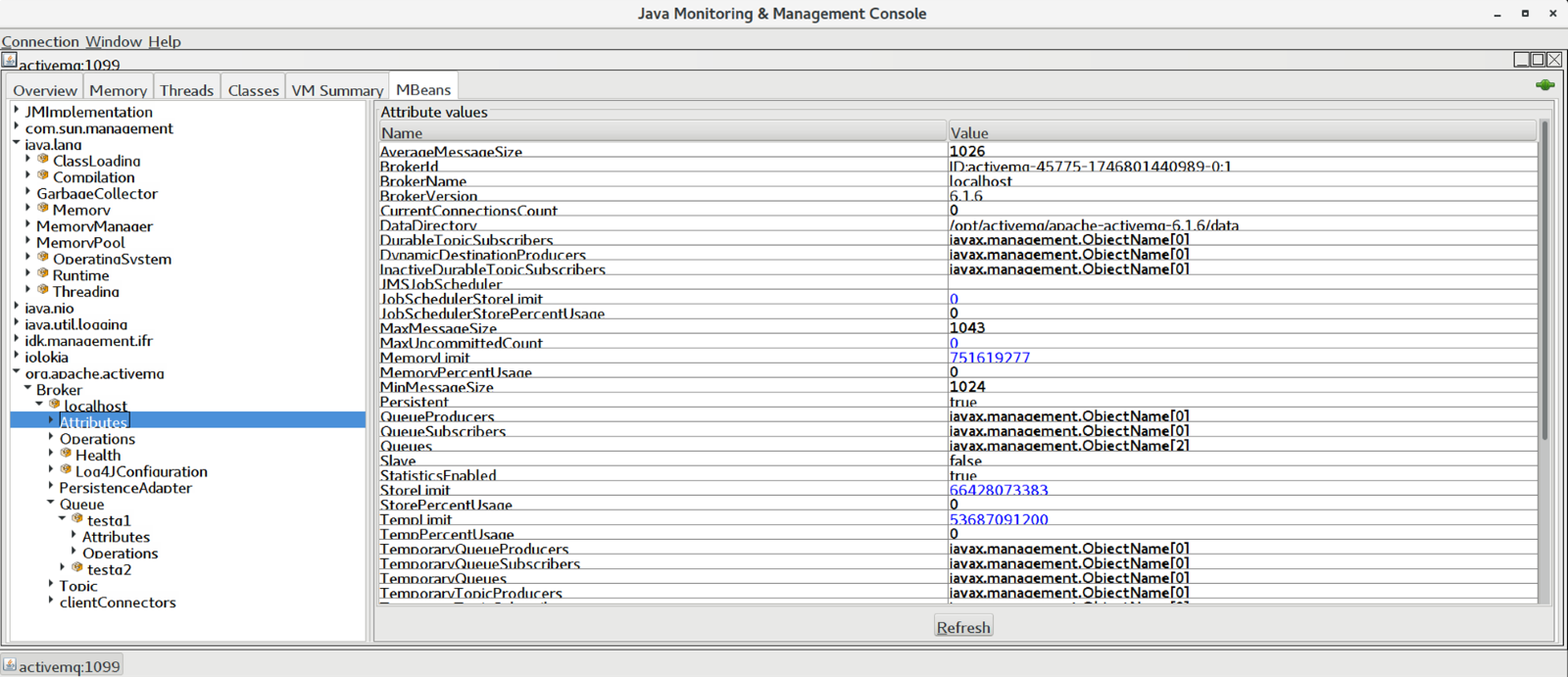This screenshot has width=1568, height=677.
Task: Expand the PersistenceAdapter node
Action: [51, 486]
